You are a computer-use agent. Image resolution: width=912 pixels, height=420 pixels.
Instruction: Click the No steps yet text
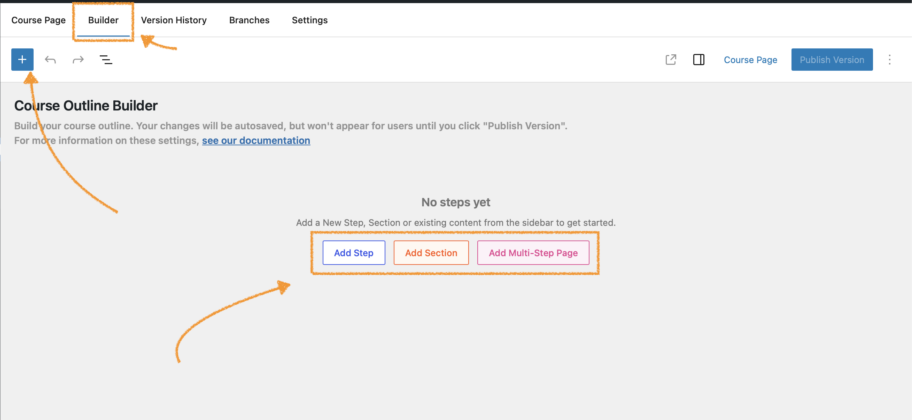tap(456, 202)
